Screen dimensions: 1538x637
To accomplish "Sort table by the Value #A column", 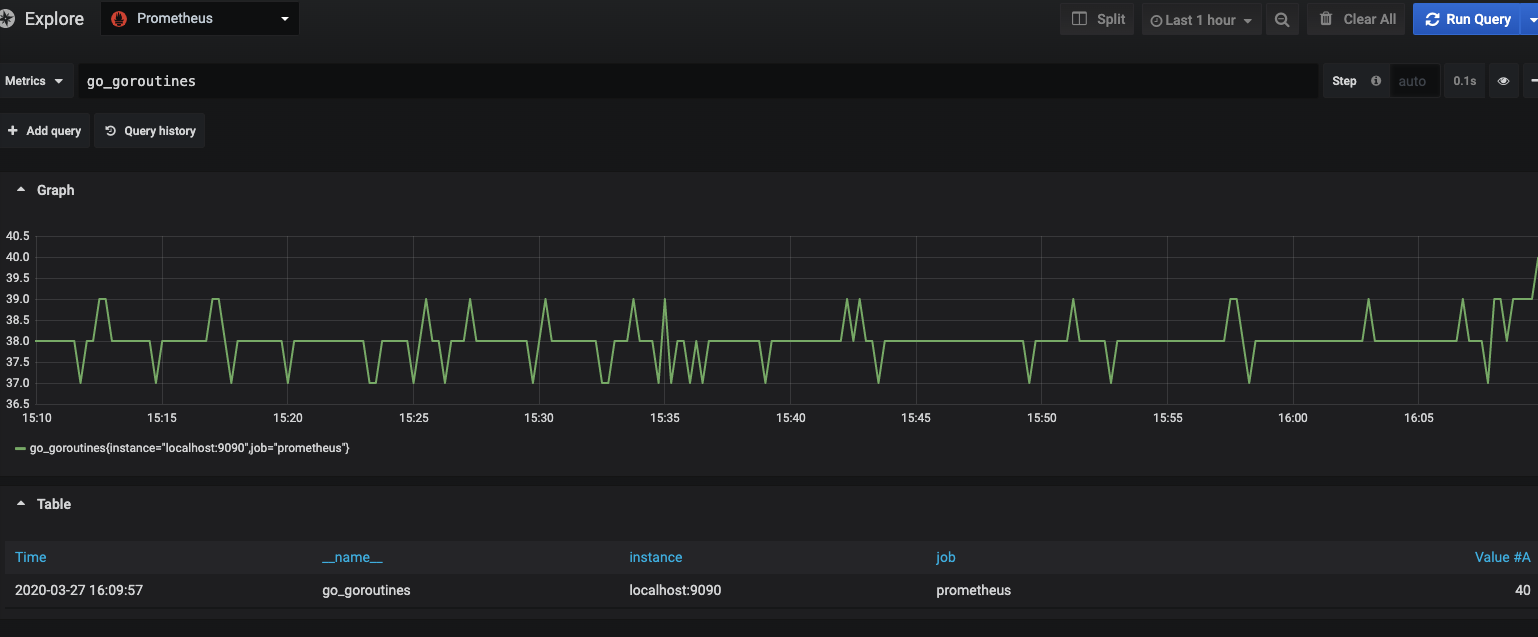I will tap(1502, 557).
